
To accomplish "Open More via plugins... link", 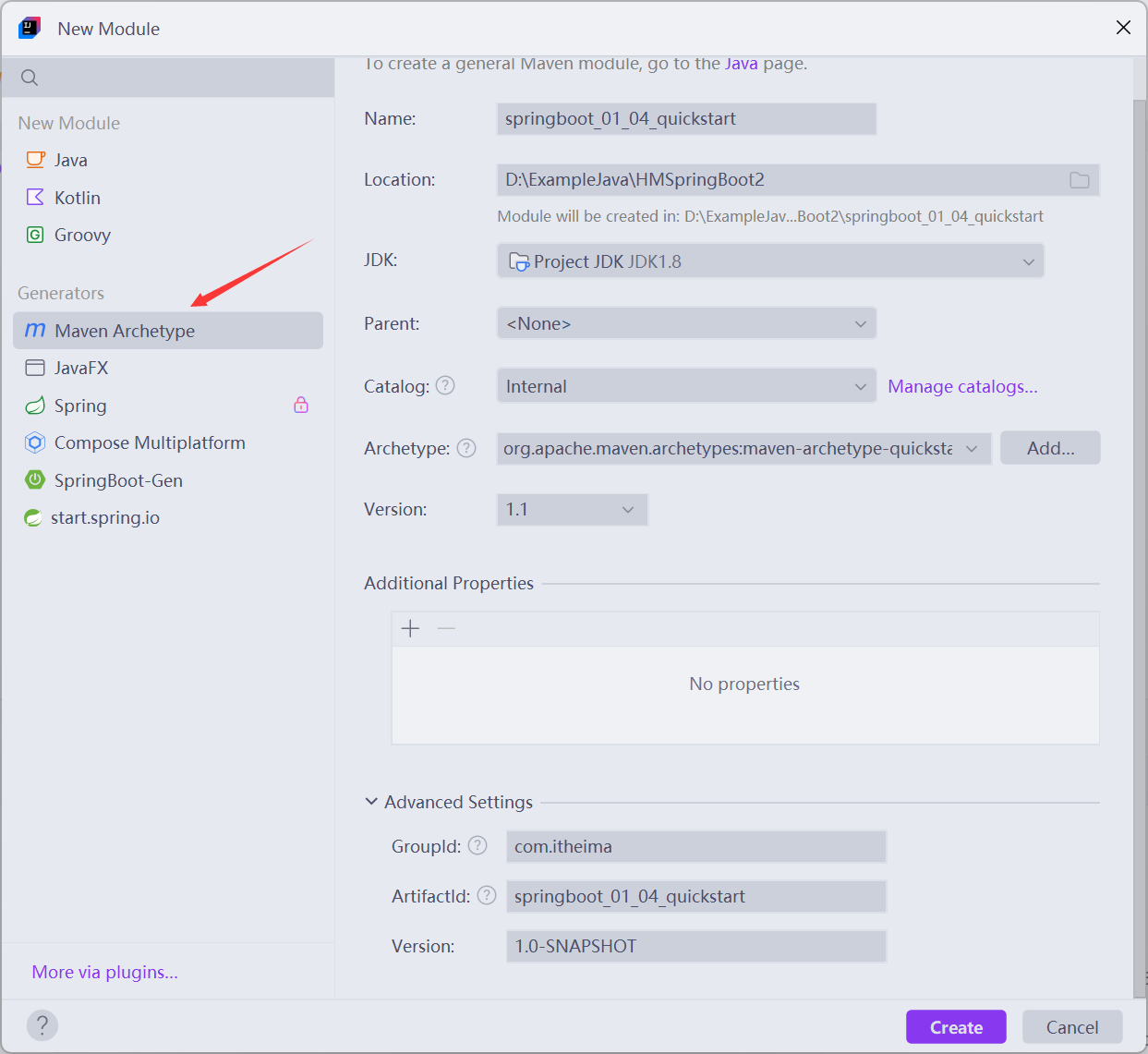I will click(x=104, y=972).
